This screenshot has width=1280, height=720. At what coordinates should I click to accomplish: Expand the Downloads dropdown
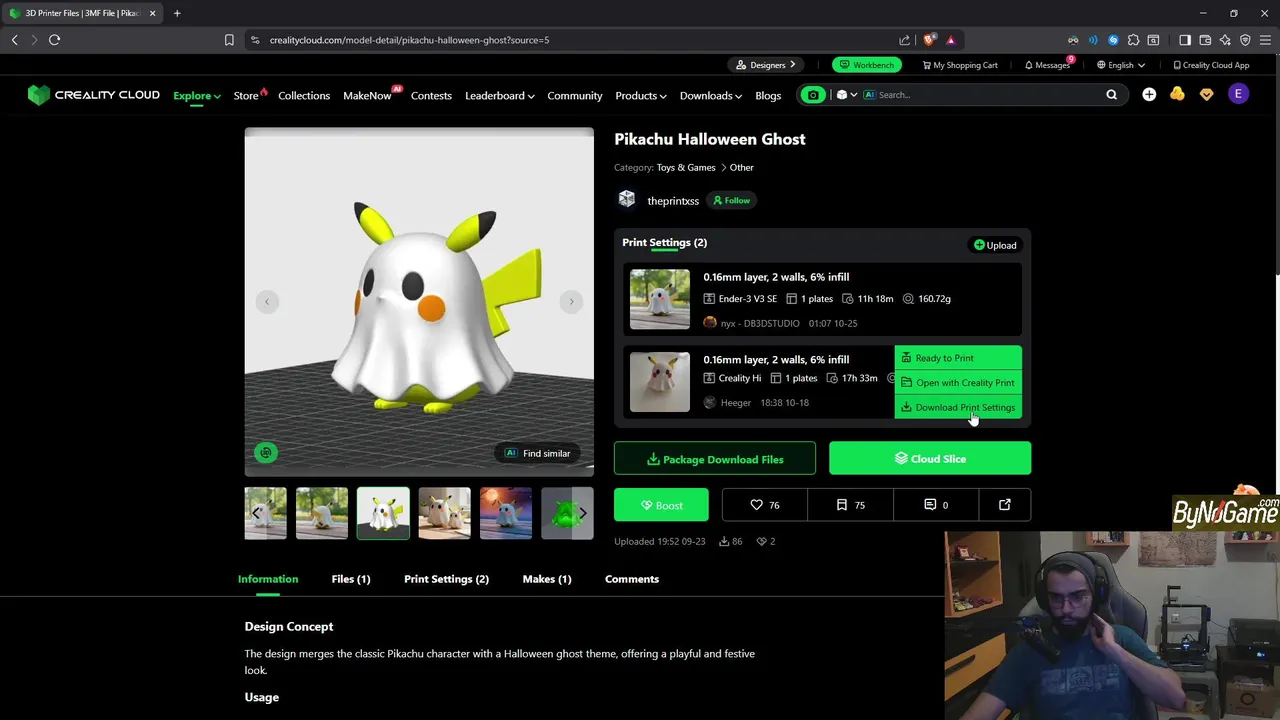pos(710,96)
